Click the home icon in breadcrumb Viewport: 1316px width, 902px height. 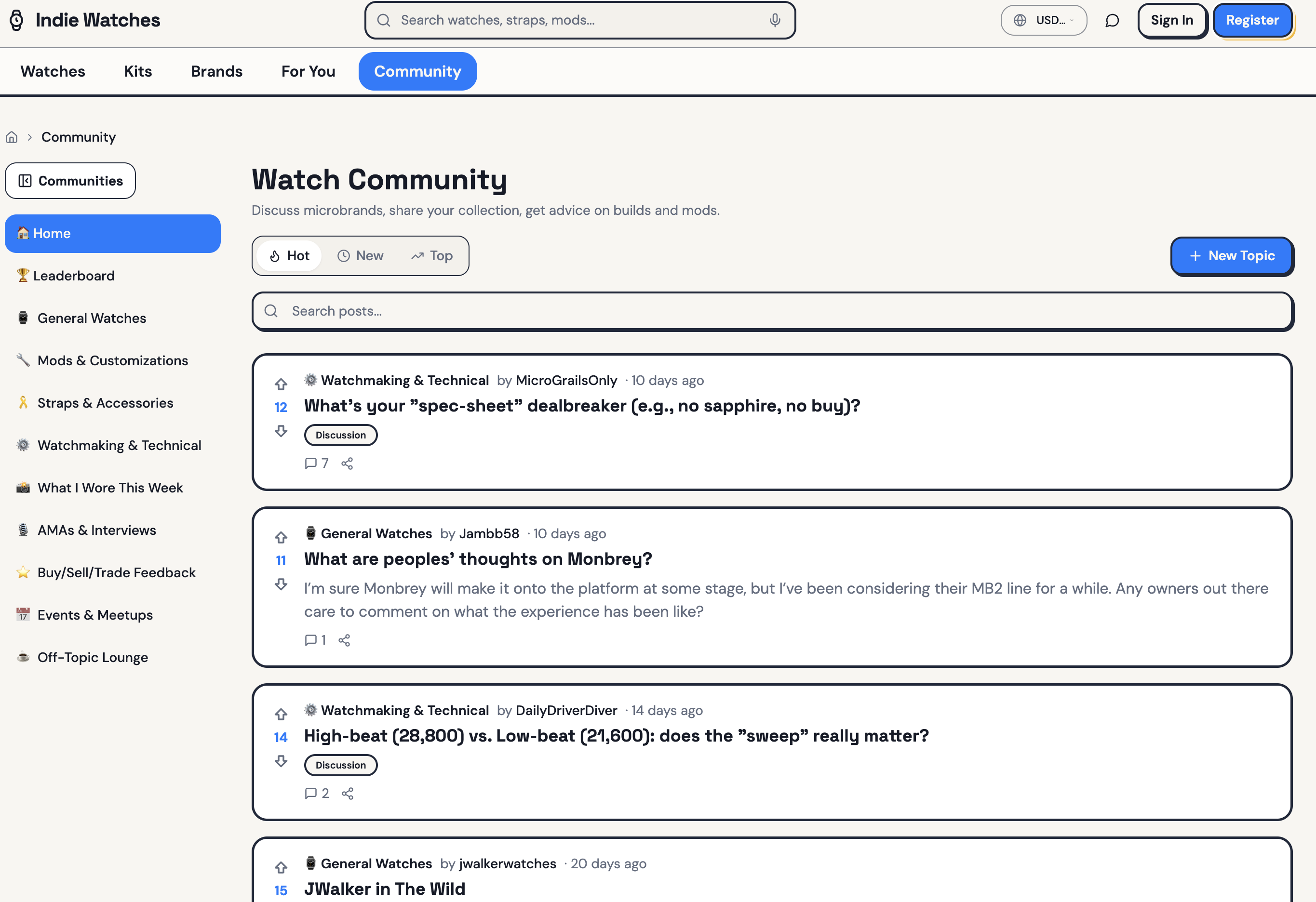point(11,137)
